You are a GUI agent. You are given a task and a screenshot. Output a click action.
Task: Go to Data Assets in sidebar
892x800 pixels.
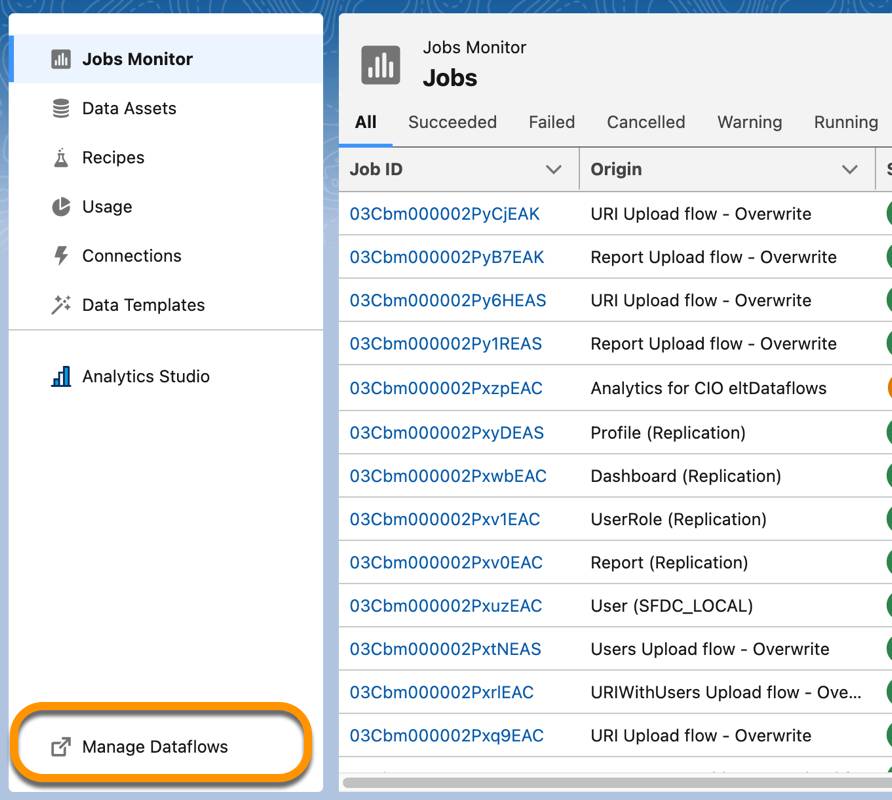(166, 108)
